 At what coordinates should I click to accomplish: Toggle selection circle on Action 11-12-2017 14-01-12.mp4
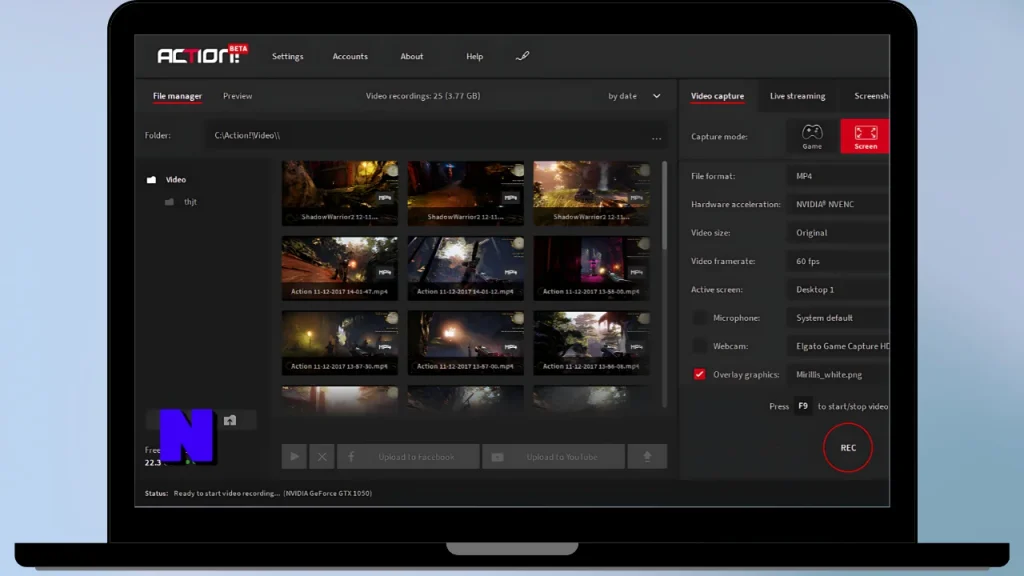pos(518,244)
